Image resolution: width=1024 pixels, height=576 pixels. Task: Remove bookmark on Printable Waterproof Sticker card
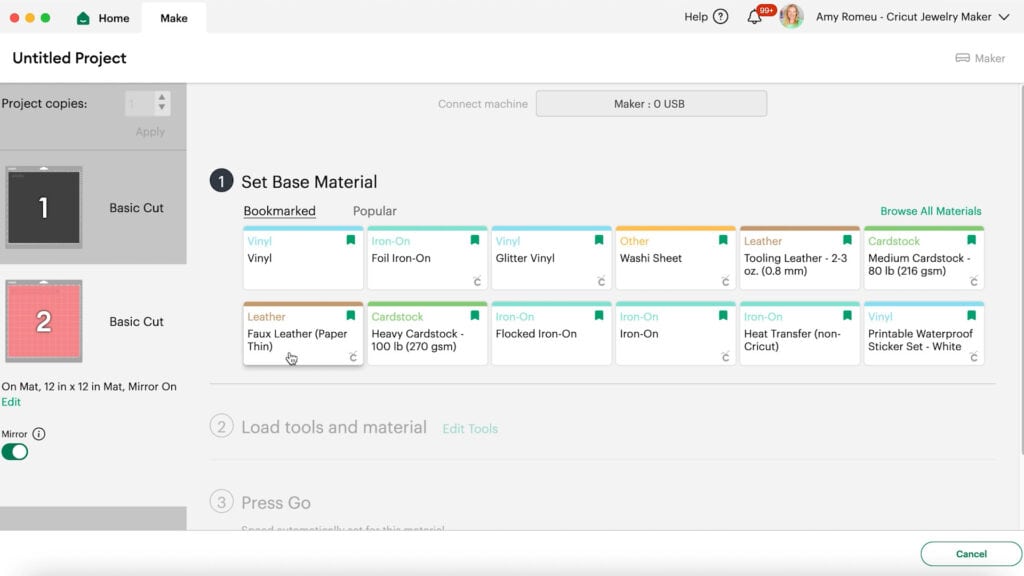click(971, 316)
